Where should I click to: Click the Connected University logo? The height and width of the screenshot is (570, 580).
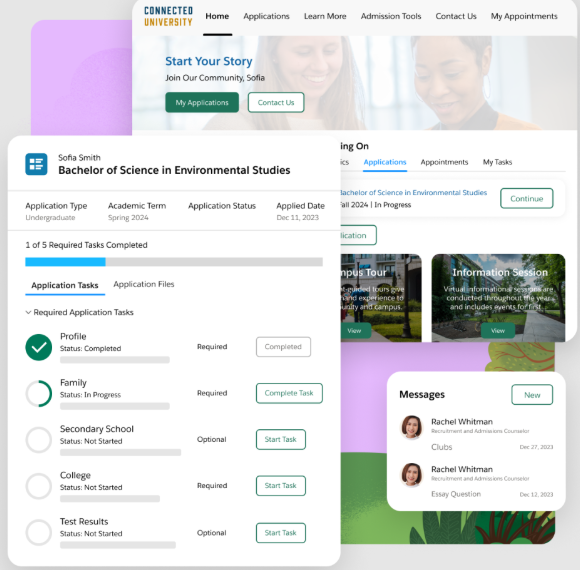tap(168, 16)
